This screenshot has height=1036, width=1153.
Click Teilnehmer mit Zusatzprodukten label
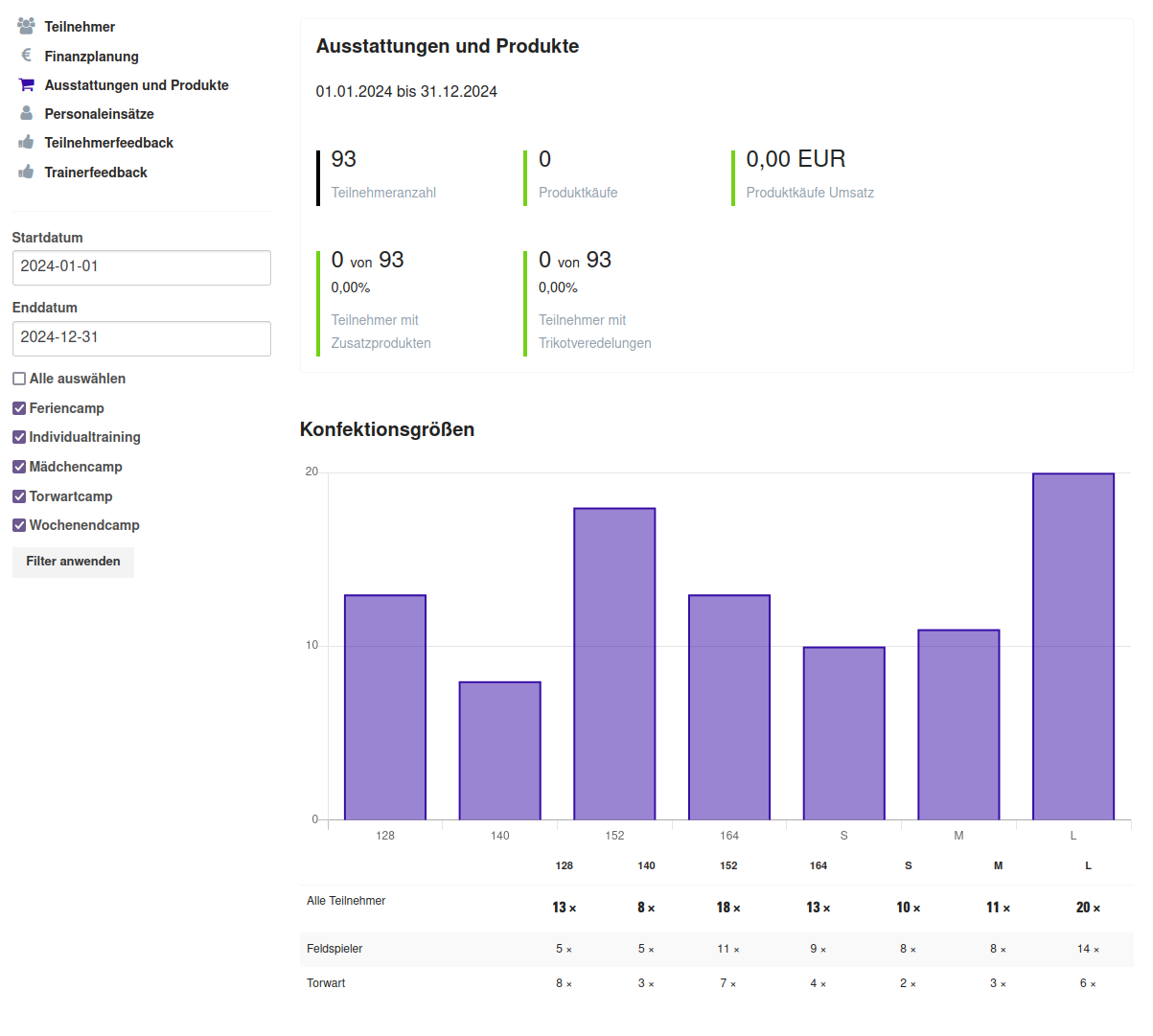point(381,332)
